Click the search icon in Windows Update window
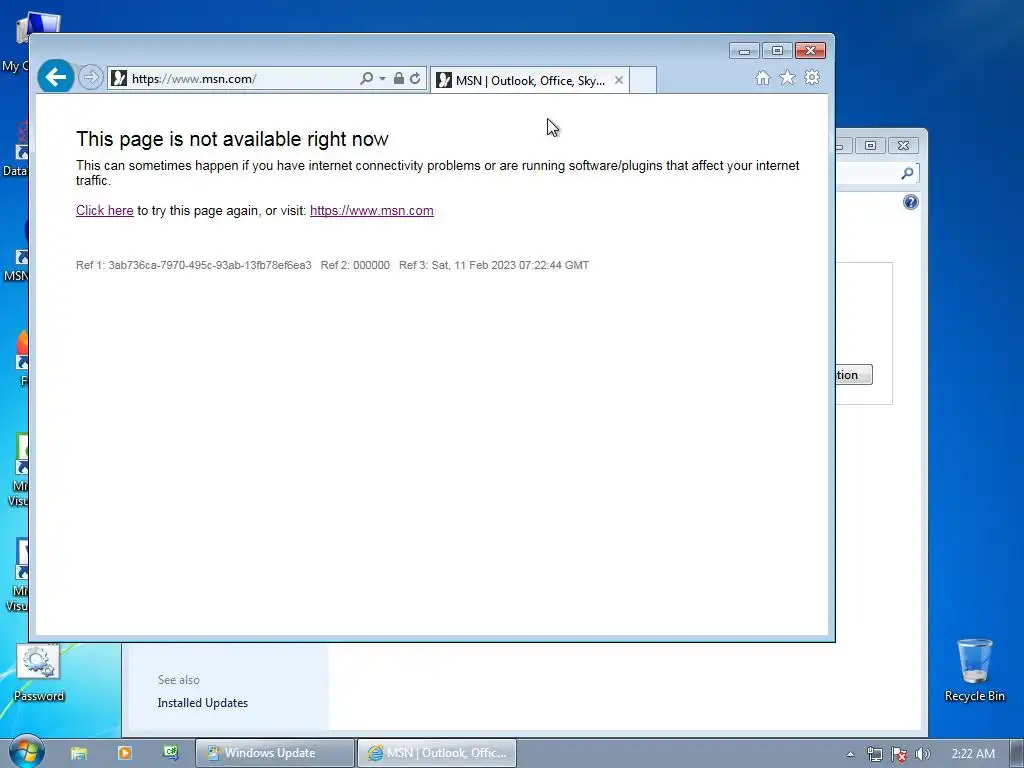Screen dimensions: 1024x768 tap(907, 173)
